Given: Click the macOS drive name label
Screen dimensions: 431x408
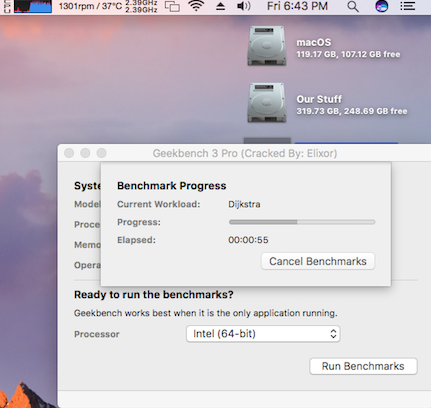Looking at the screenshot, I should (314, 42).
